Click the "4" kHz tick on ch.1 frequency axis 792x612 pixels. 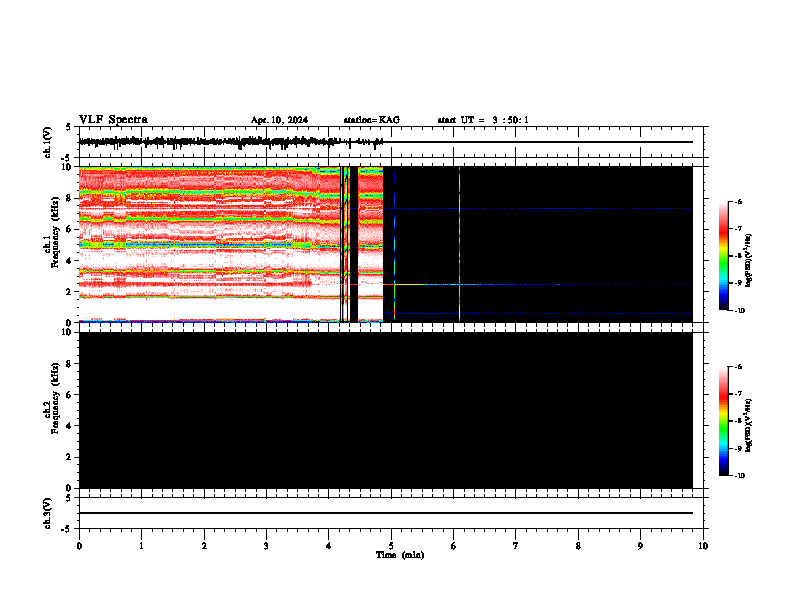[x=70, y=261]
